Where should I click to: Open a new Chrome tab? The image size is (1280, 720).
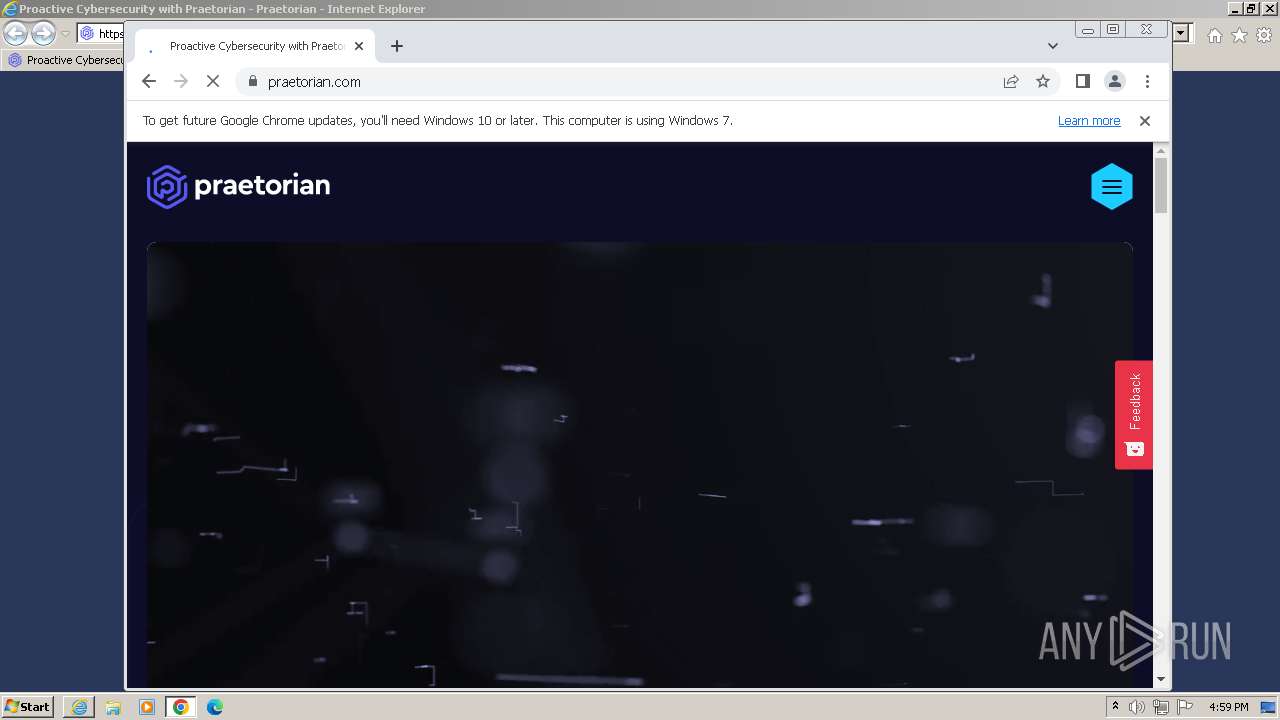(397, 46)
